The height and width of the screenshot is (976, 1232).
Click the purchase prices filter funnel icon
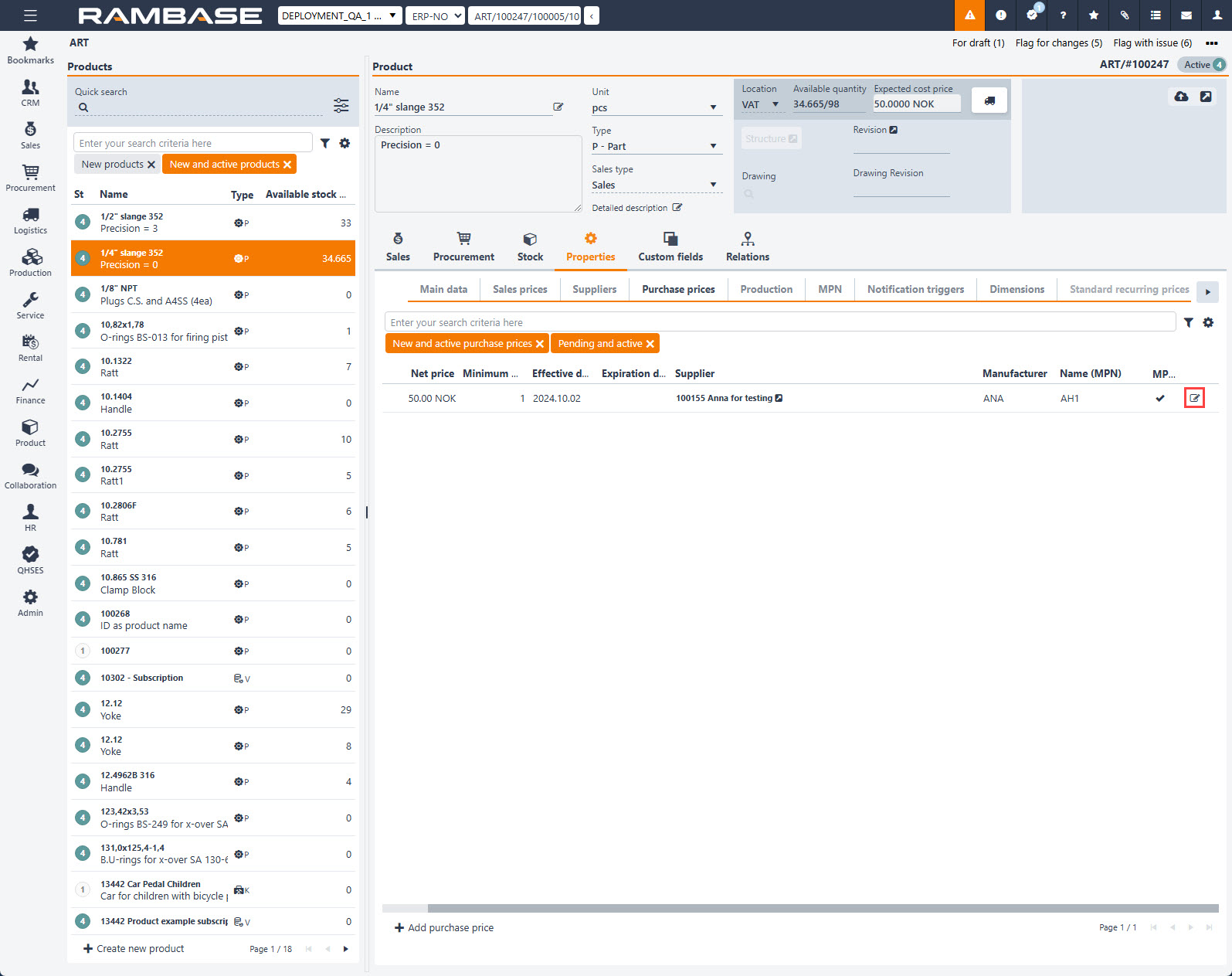point(1189,323)
